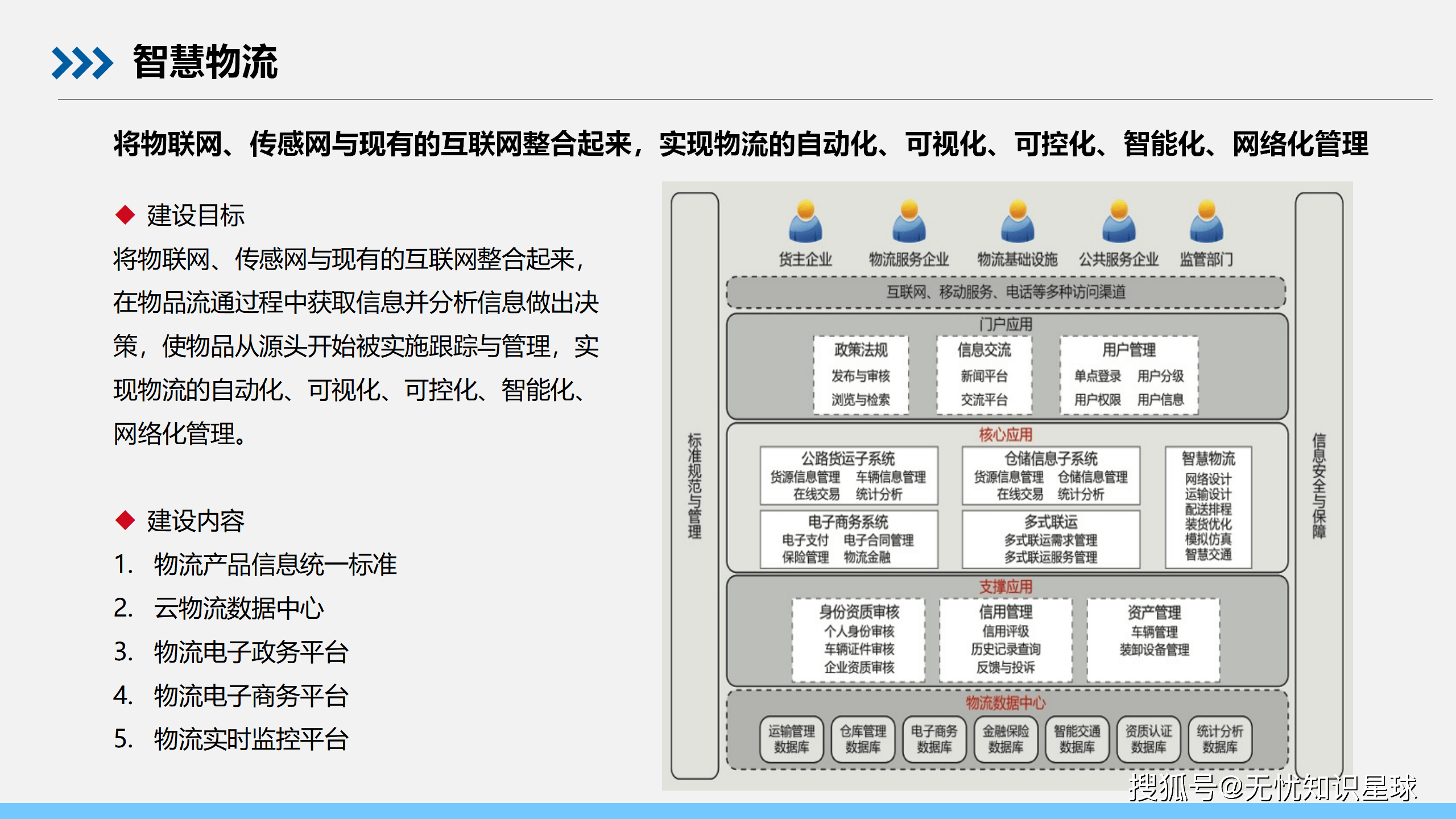
Task: Click the red diamond beside 建设内容
Action: (x=125, y=520)
